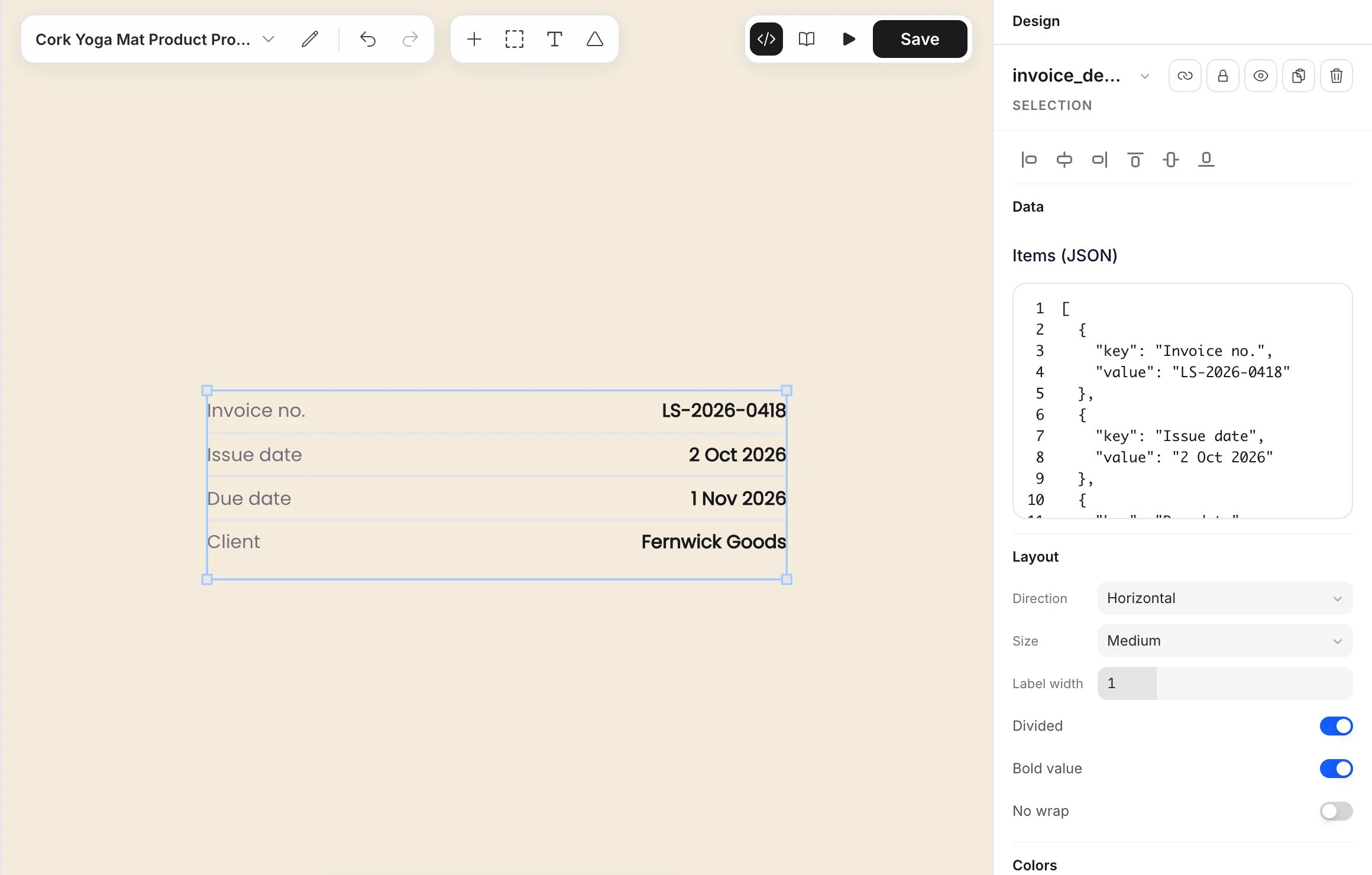Open the Direction dropdown
Image resolution: width=1372 pixels, height=875 pixels.
(1225, 598)
